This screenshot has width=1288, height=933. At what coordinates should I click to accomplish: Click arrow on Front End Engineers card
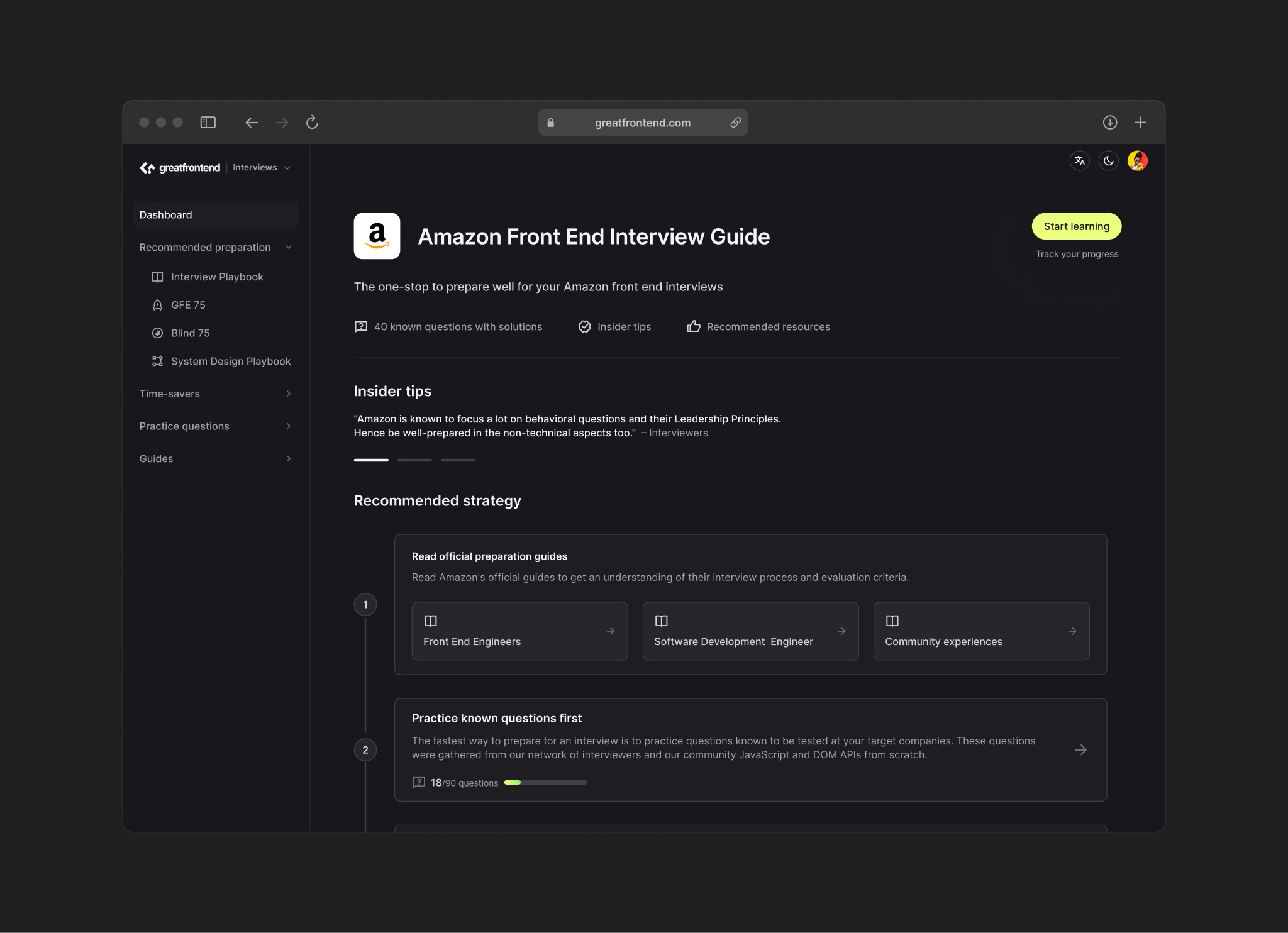tap(611, 631)
